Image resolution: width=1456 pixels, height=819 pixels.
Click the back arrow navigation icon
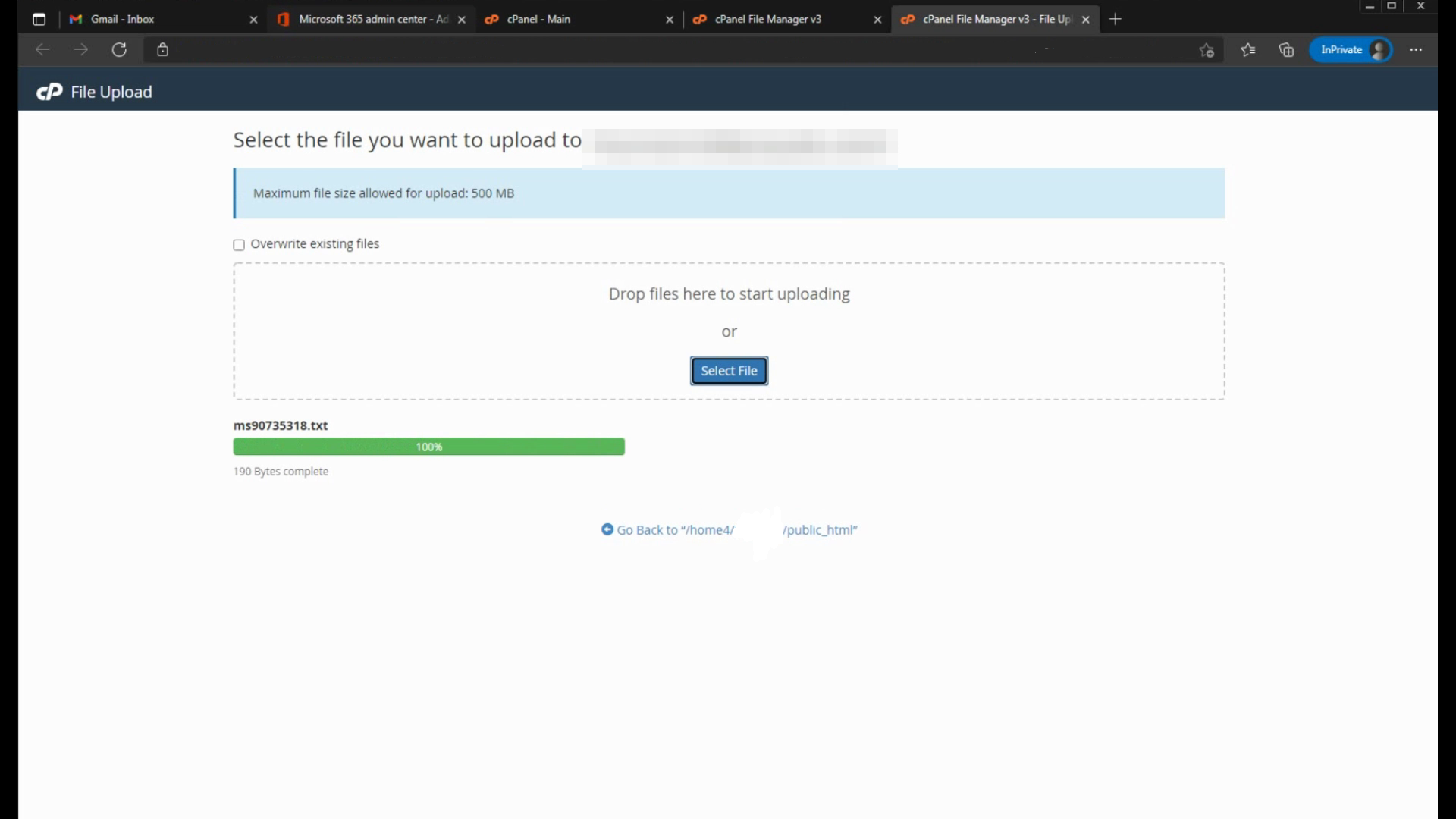pyautogui.click(x=42, y=50)
